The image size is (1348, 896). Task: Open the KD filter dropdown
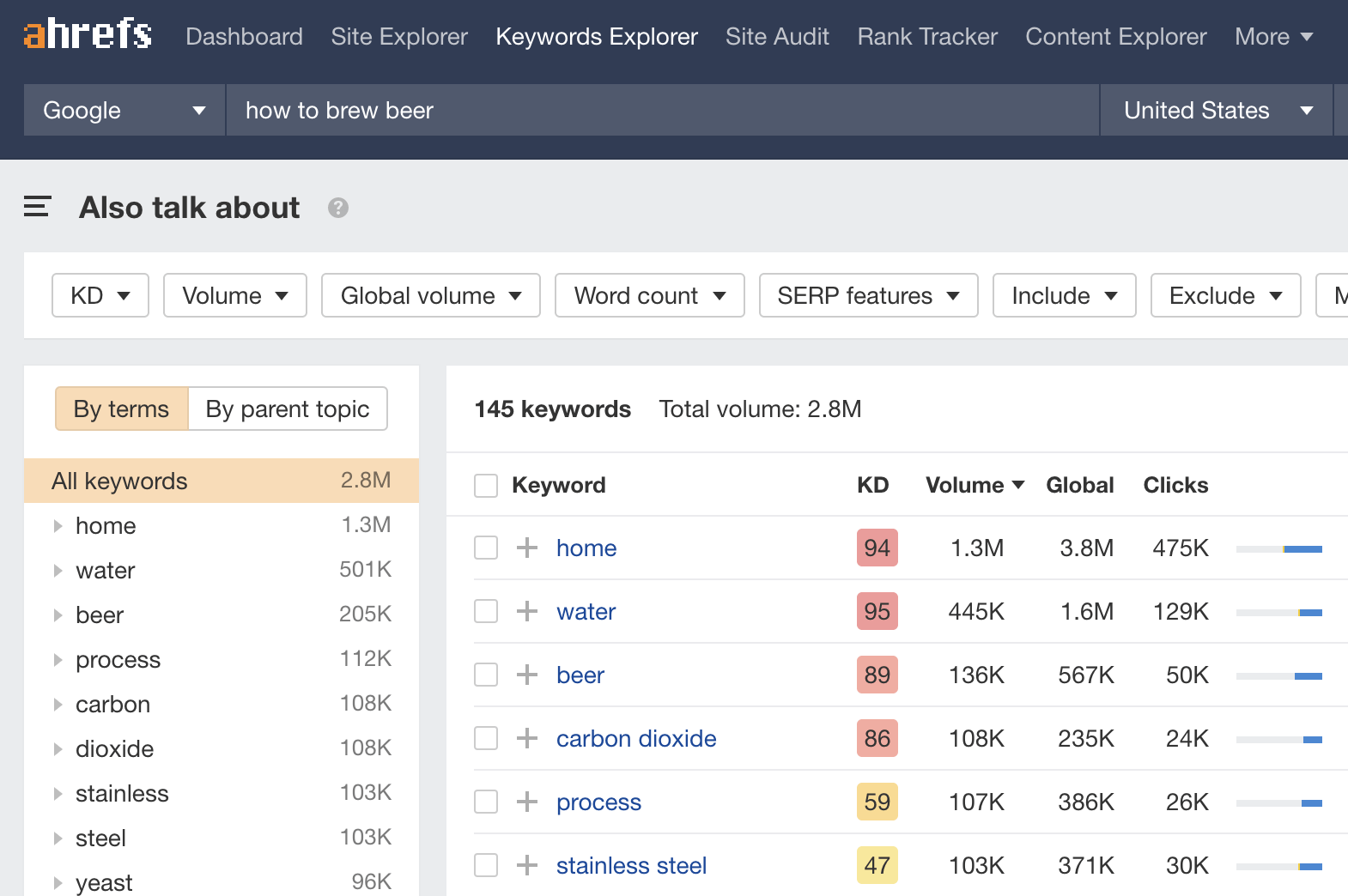click(100, 295)
